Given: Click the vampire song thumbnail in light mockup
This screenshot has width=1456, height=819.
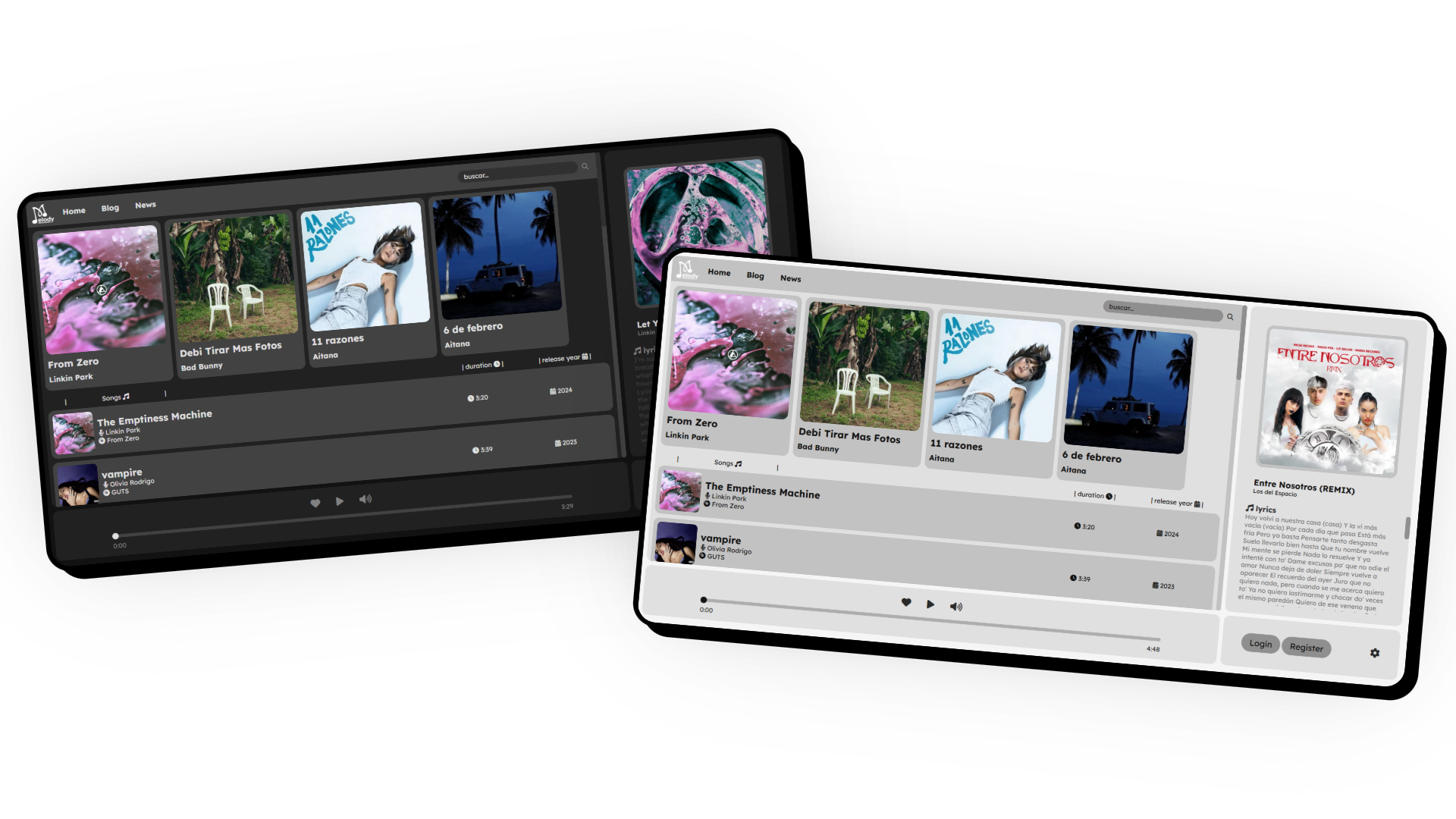Looking at the screenshot, I should (676, 541).
